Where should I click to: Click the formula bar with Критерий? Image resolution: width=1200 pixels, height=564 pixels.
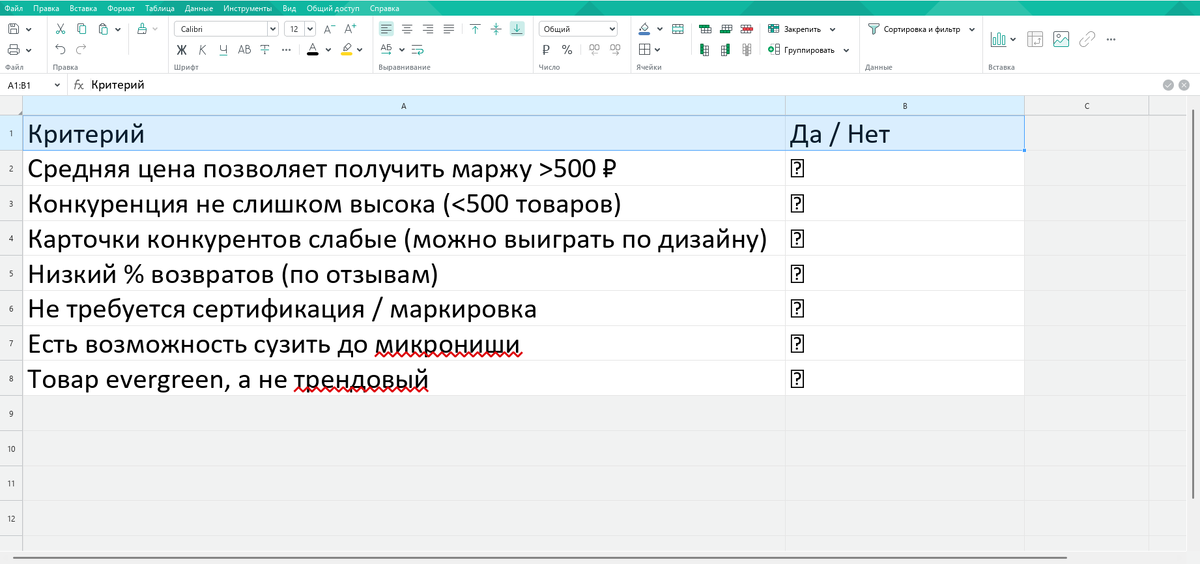(x=620, y=86)
